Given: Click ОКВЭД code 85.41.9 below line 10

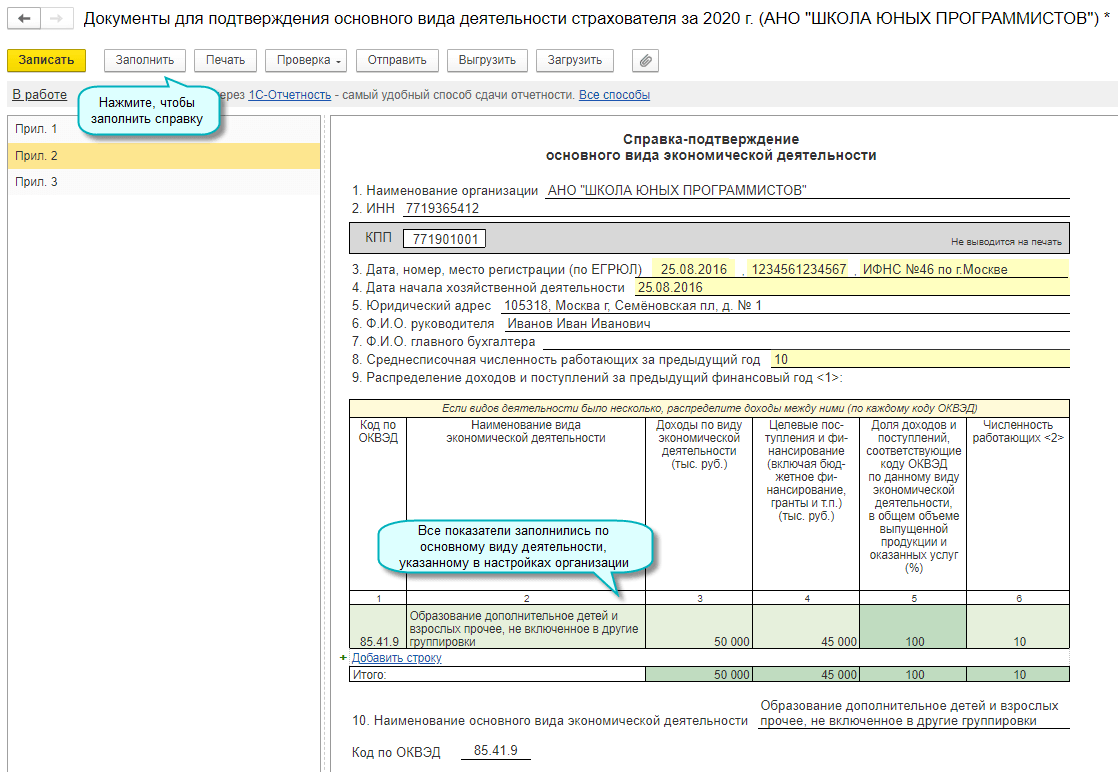Looking at the screenshot, I should click(496, 751).
